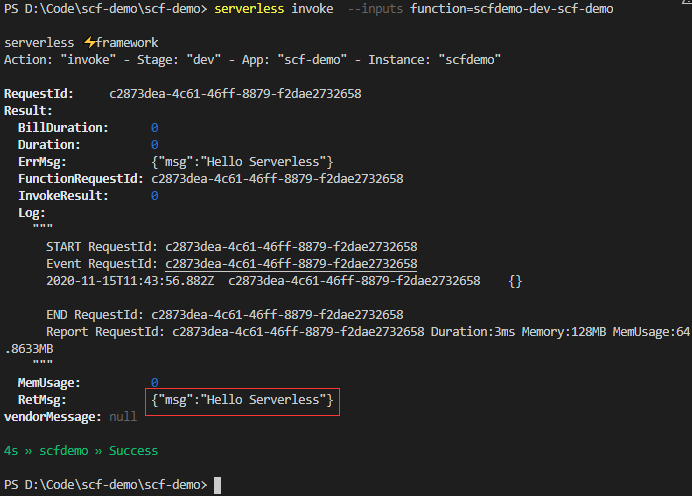Click the underlined Event RequestId link
This screenshot has height=496, width=692.
[291, 264]
